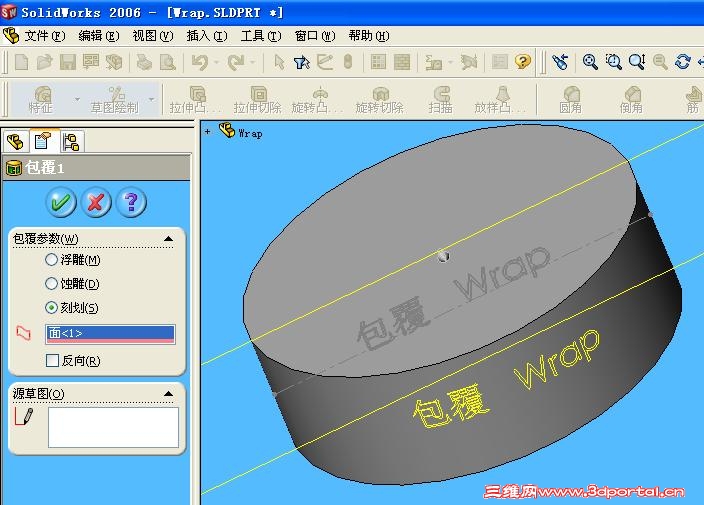This screenshot has height=505, width=704.
Task: Switch to the ConfigurationManager tab
Action: coord(71,142)
